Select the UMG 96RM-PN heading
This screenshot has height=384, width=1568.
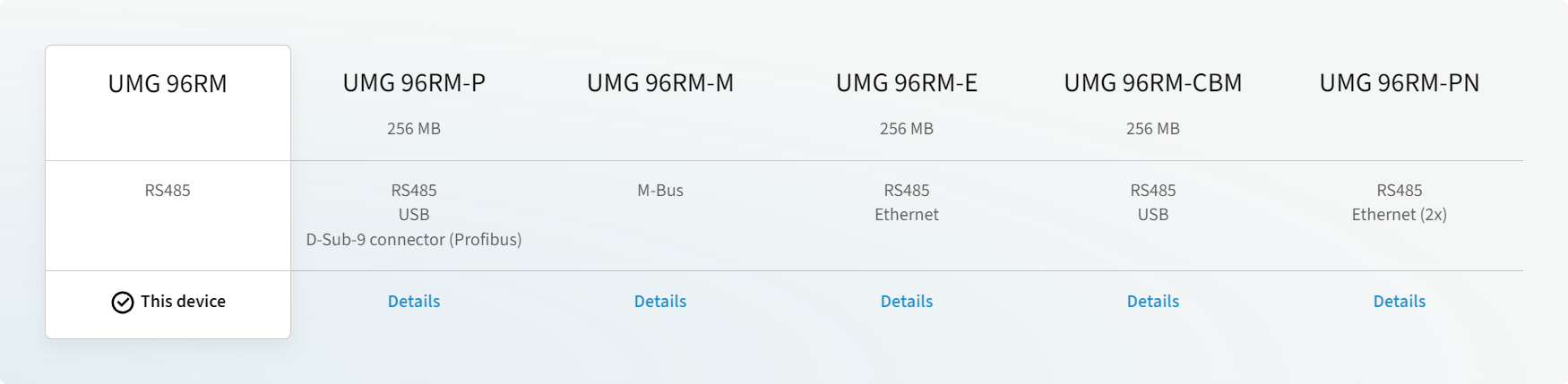[x=1400, y=83]
